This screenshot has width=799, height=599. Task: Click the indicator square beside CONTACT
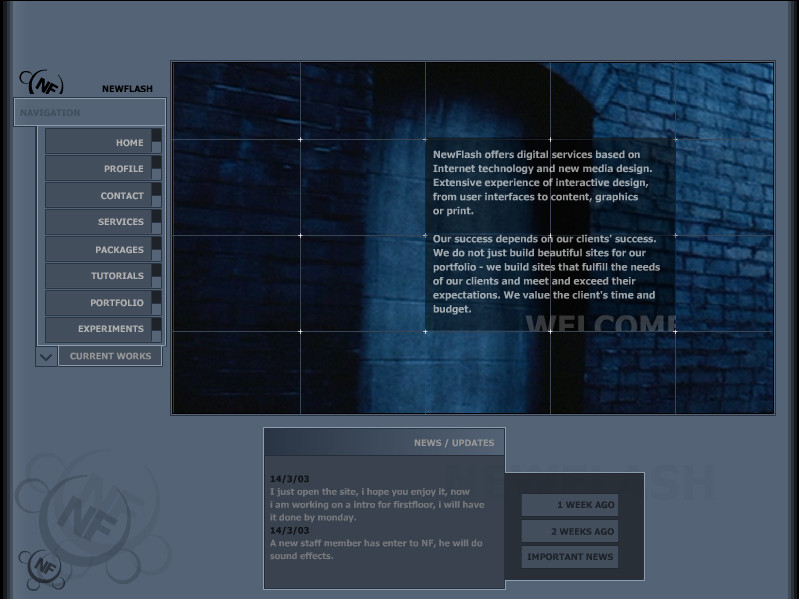click(x=156, y=195)
